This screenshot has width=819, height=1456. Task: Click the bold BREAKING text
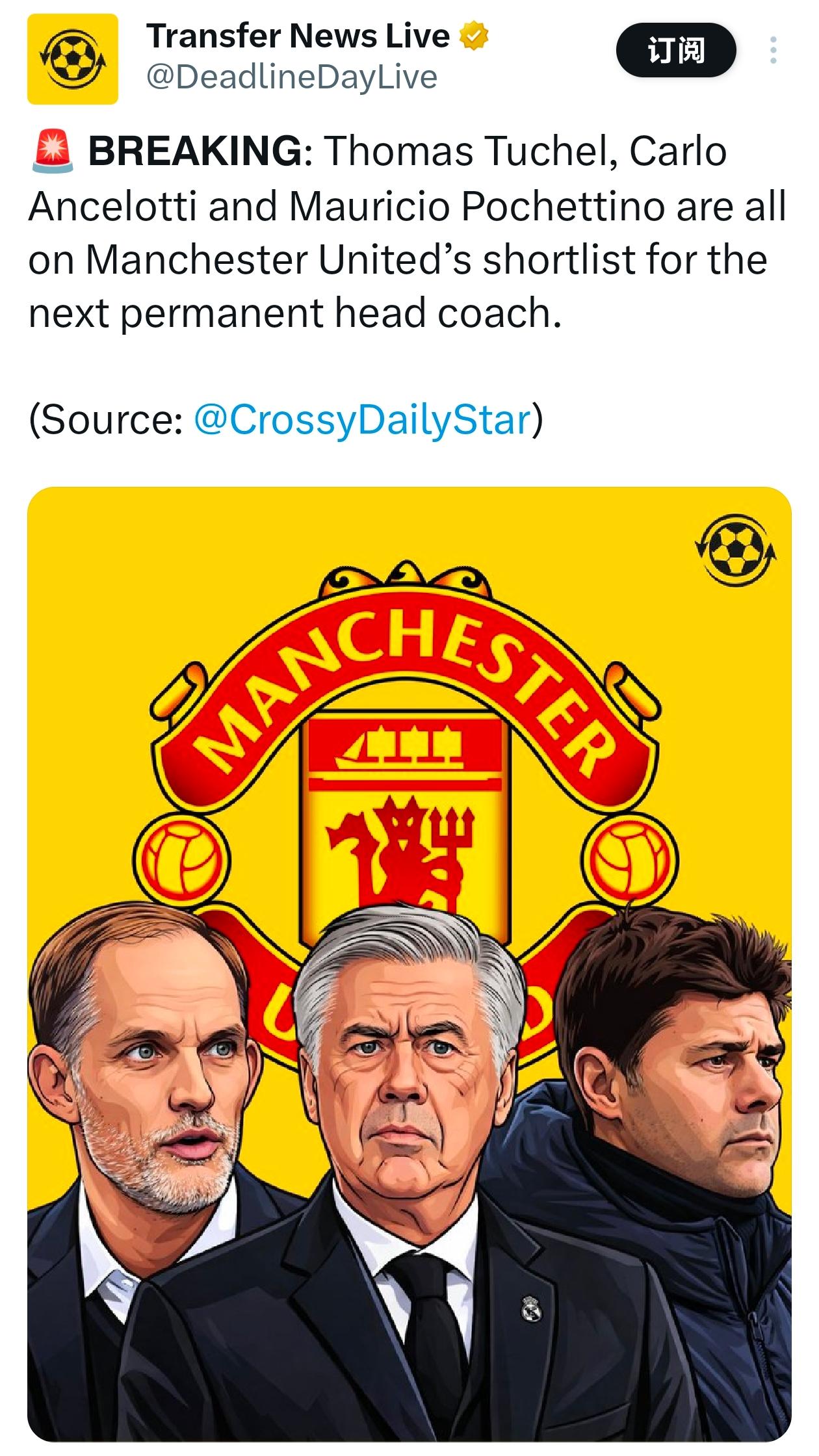(x=195, y=151)
